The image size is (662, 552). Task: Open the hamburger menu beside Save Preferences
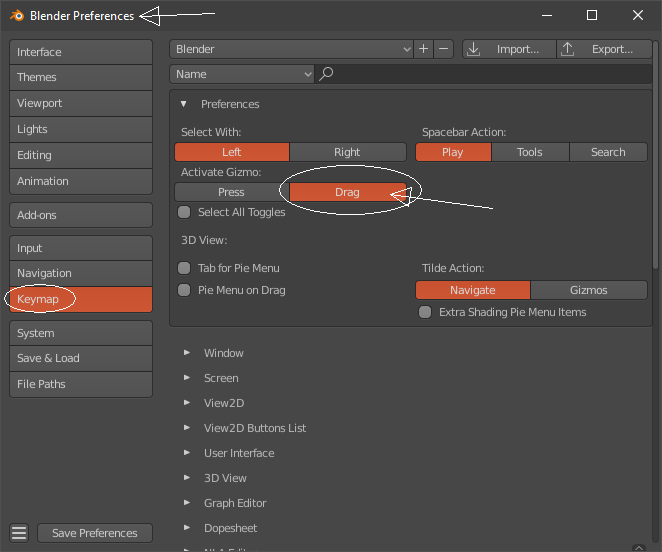click(19, 533)
